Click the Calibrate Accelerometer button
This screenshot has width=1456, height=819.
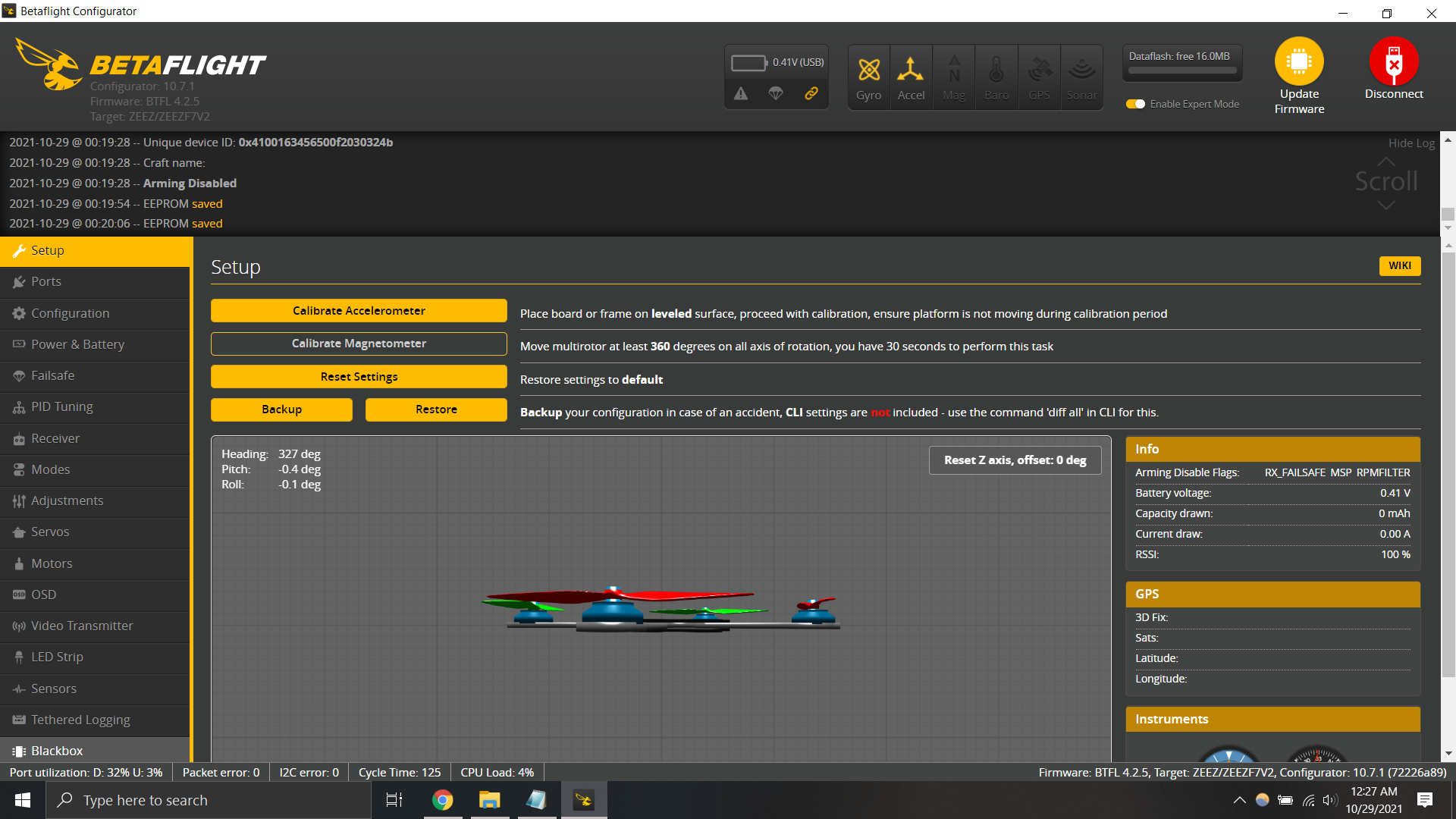(x=359, y=310)
